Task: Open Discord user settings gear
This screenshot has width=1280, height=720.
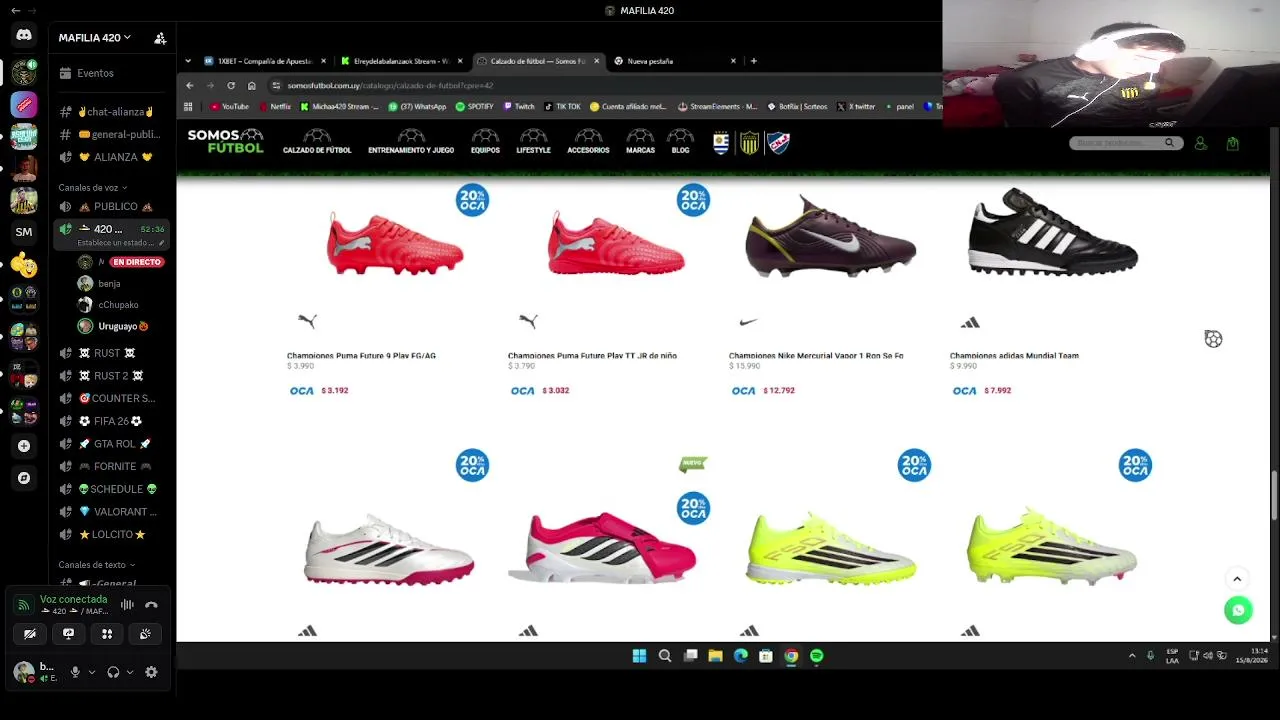Action: tap(151, 673)
